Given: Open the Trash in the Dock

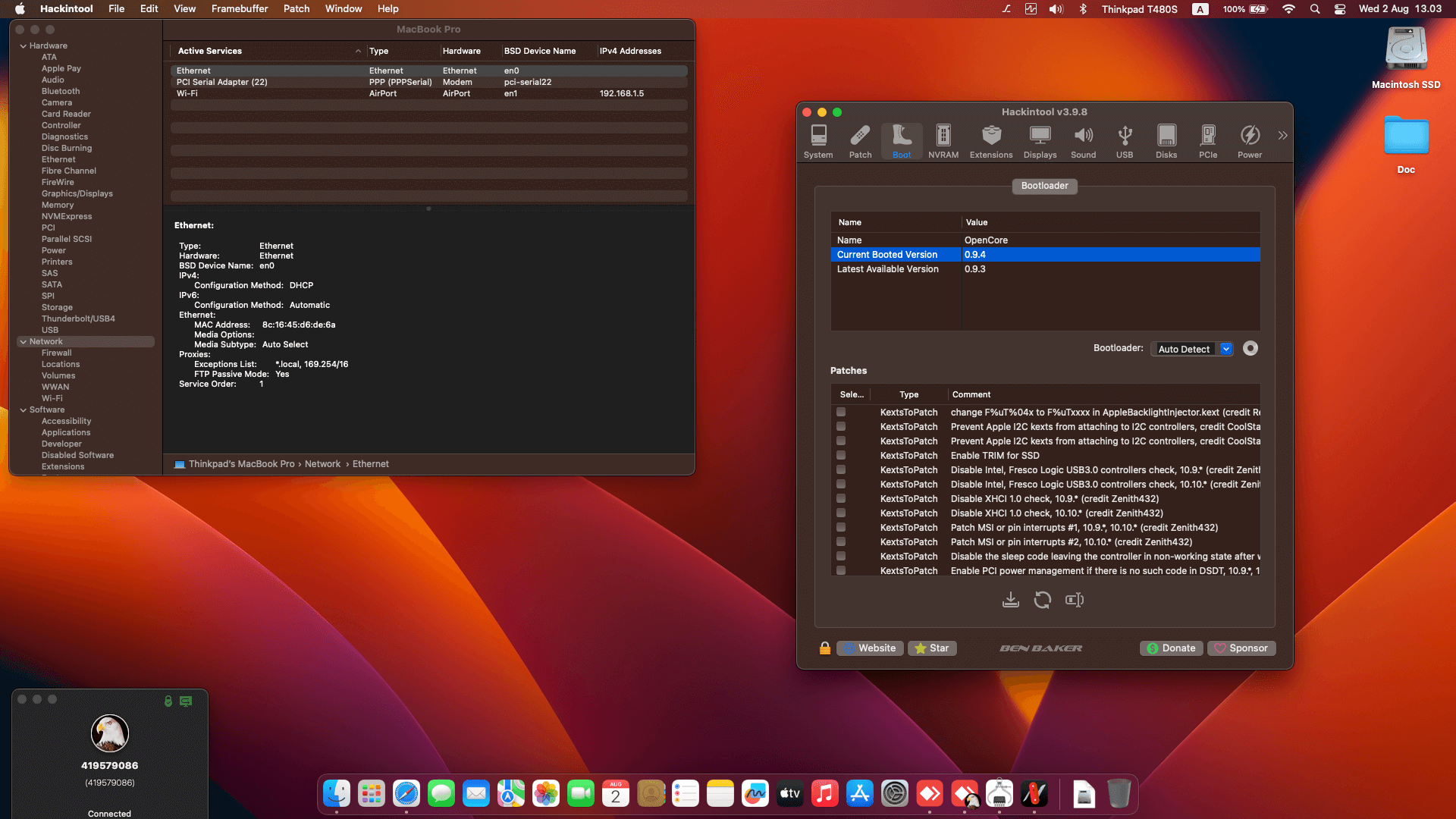Looking at the screenshot, I should pos(1119,794).
